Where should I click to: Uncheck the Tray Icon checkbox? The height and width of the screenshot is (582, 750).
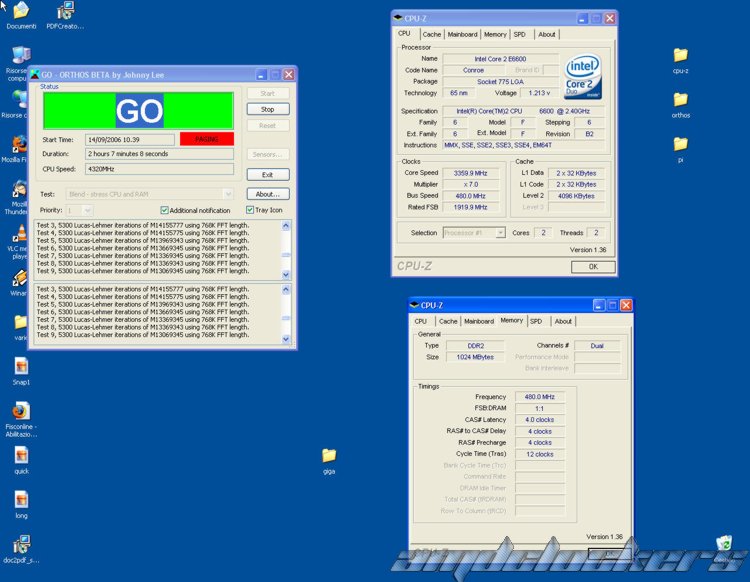pyautogui.click(x=250, y=210)
